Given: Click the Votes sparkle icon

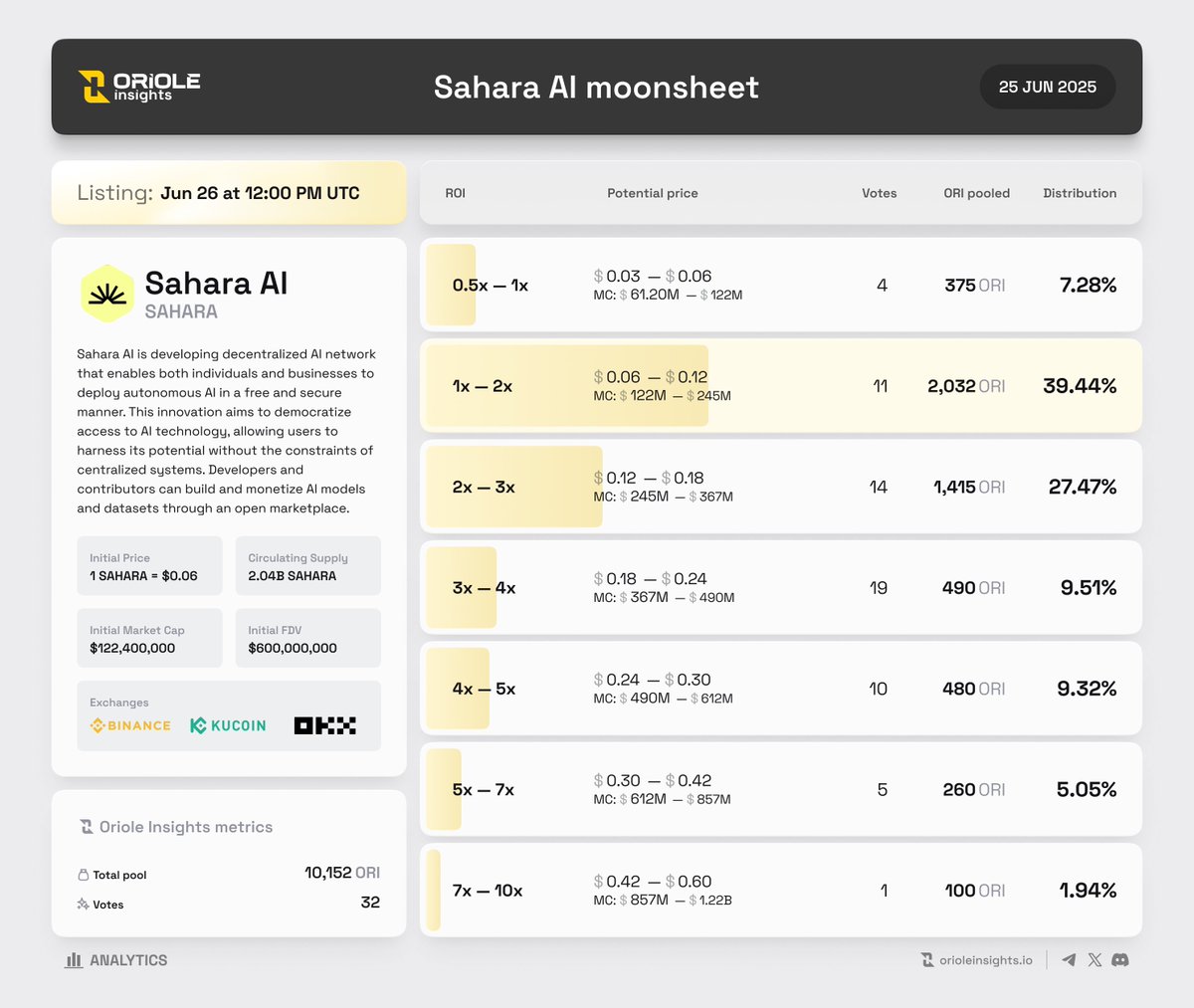Looking at the screenshot, I should click(x=83, y=905).
